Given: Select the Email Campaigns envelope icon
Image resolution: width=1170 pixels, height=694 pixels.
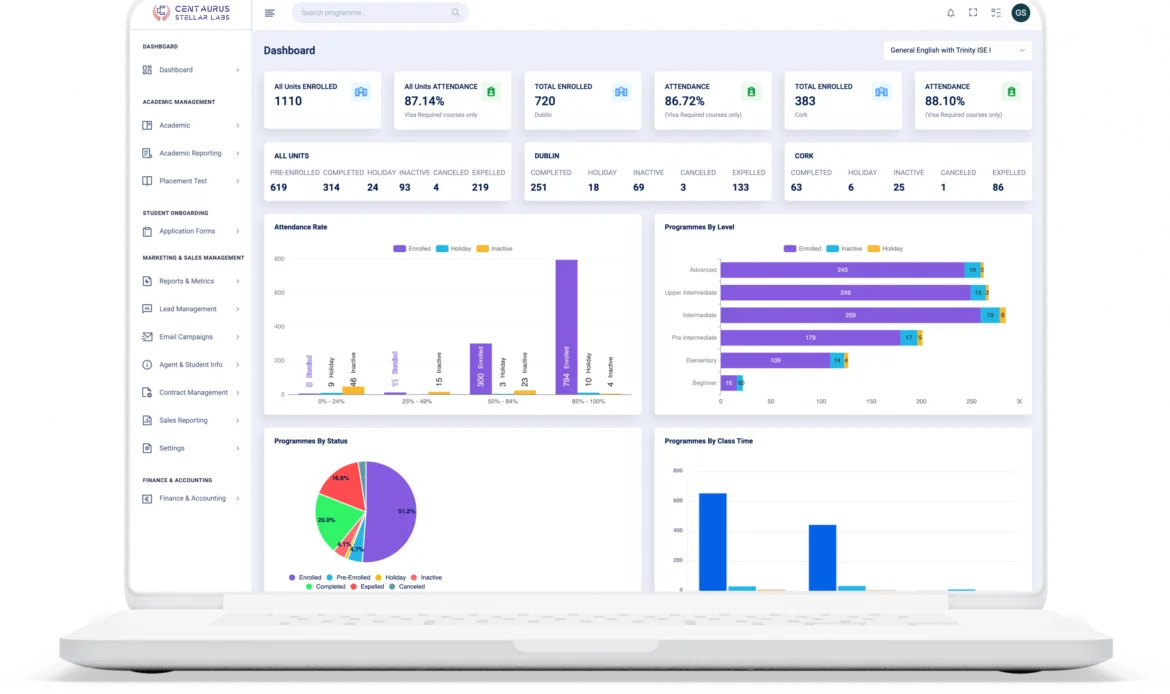Looking at the screenshot, I should 145,336.
